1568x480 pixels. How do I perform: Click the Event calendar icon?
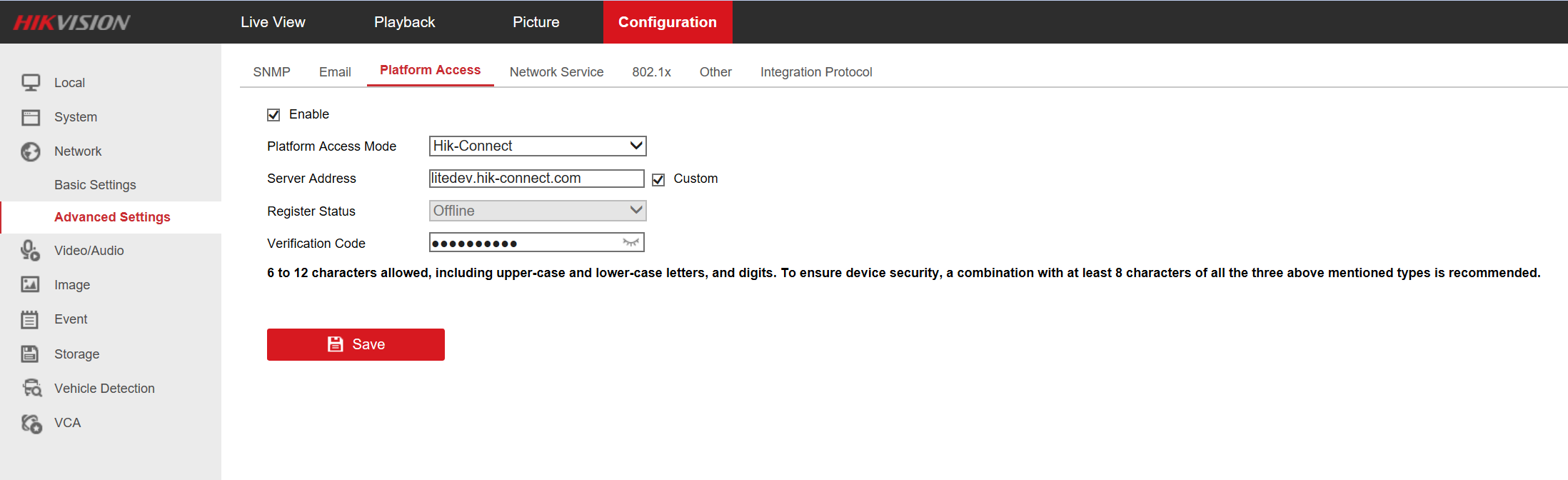pyautogui.click(x=30, y=319)
